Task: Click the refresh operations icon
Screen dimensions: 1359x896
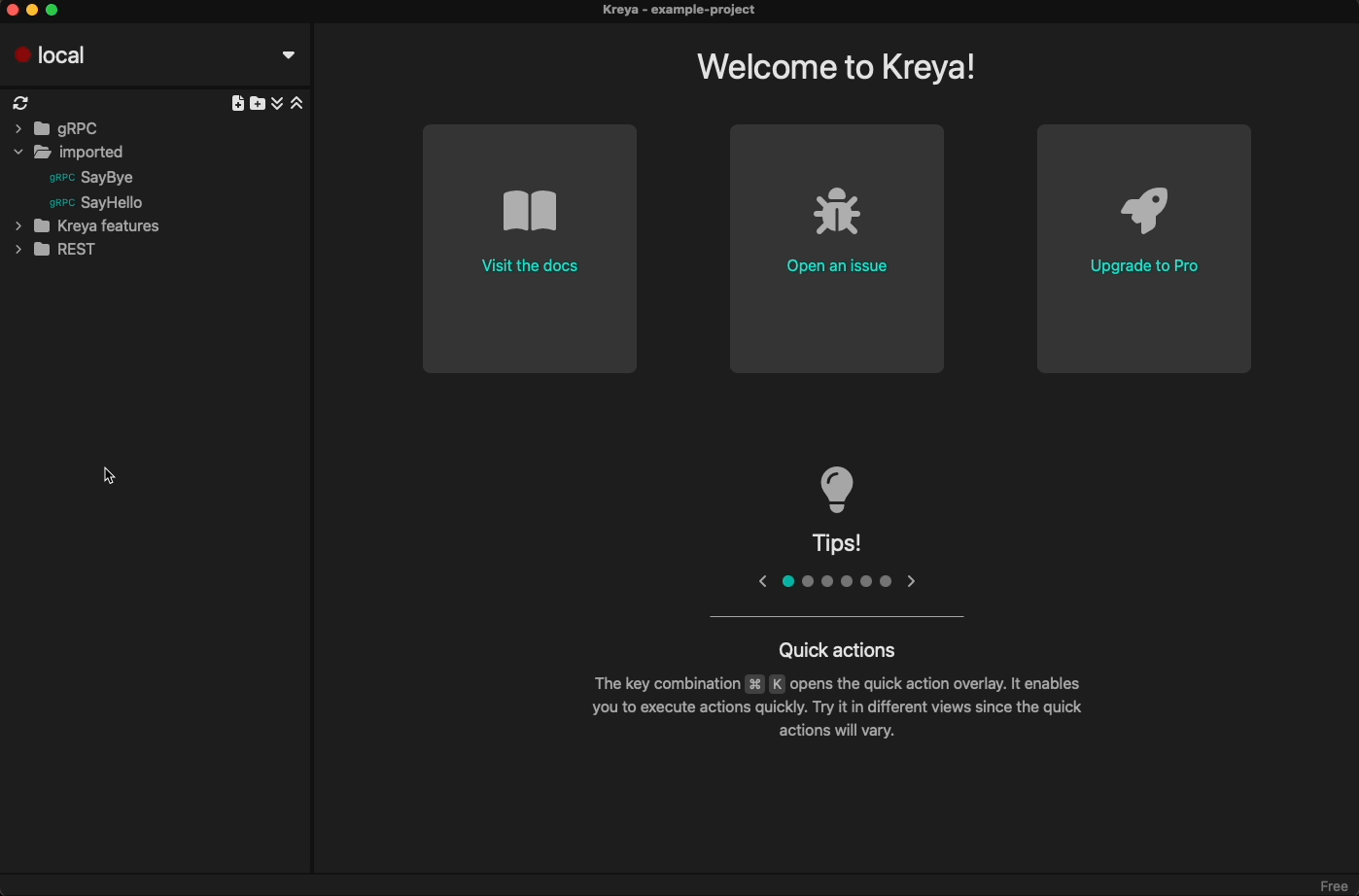Action: click(x=20, y=103)
